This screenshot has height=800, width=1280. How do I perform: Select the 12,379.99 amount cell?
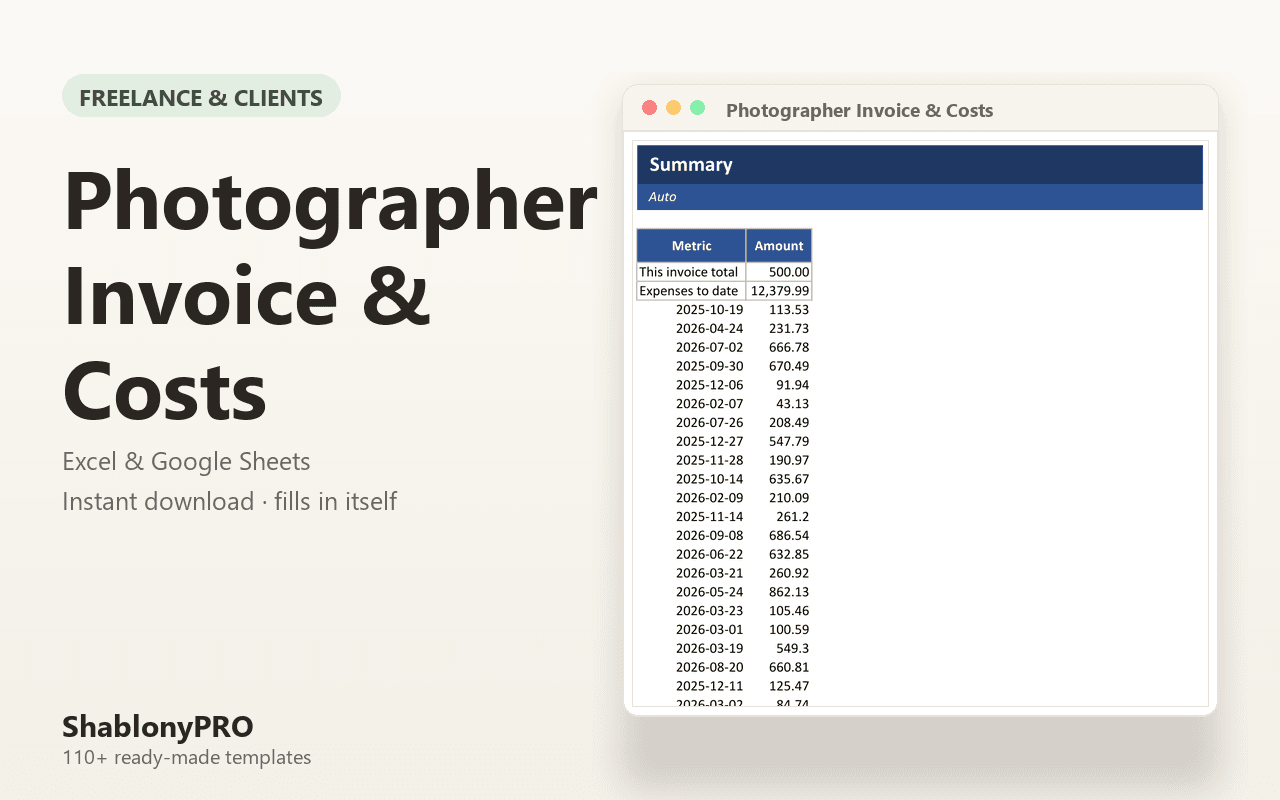(779, 291)
